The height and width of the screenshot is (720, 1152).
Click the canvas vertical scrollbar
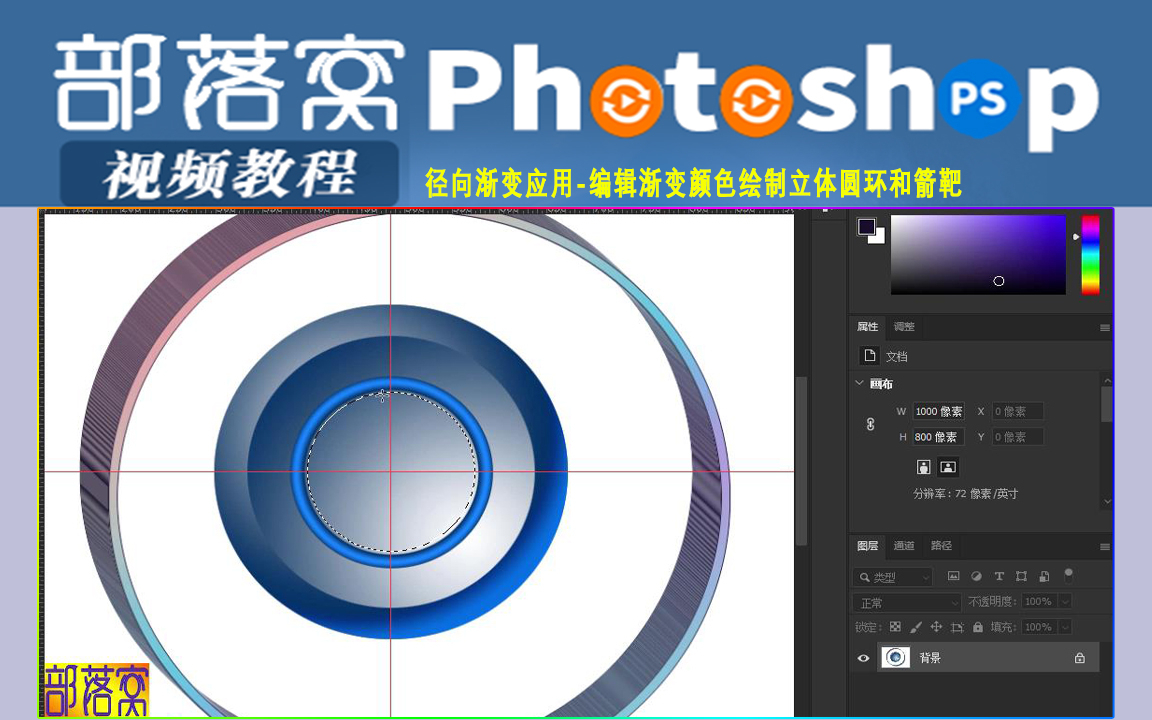point(802,461)
